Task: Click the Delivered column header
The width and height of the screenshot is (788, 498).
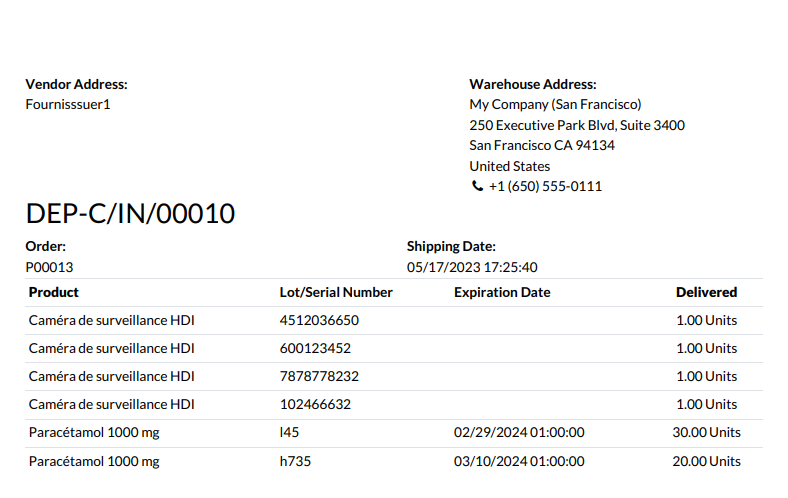Action: 706,292
